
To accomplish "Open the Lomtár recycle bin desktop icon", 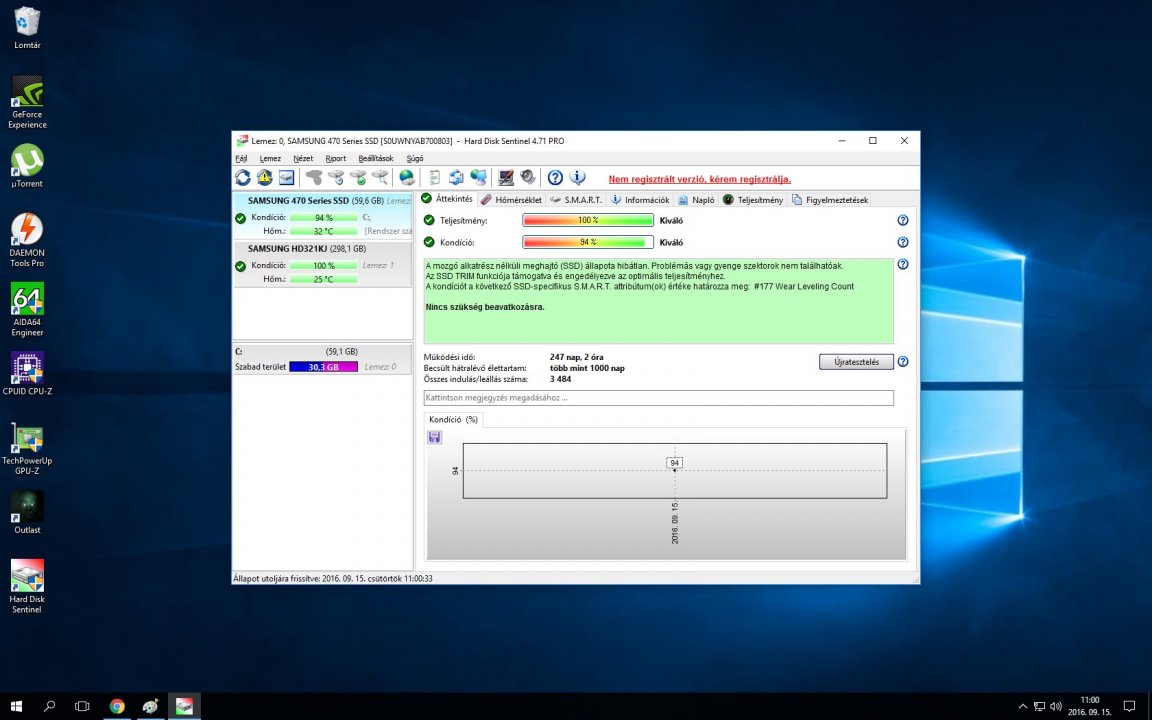I will click(x=27, y=28).
